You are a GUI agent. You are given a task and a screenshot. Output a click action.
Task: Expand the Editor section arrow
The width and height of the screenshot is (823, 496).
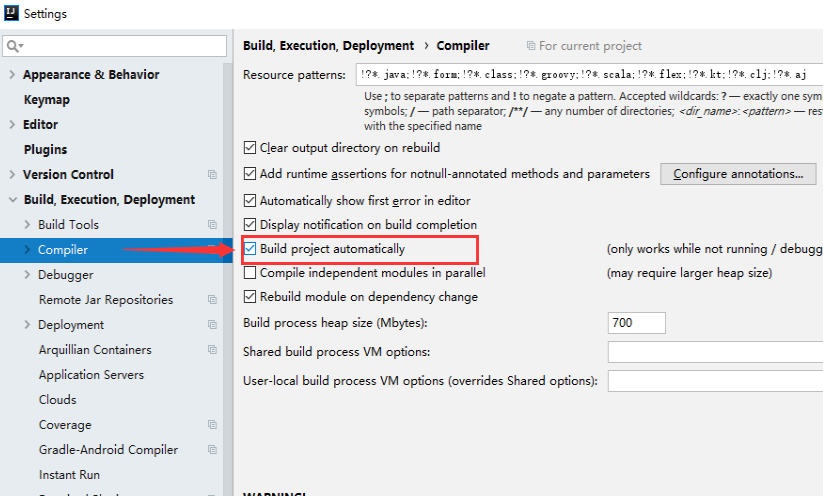(12, 124)
